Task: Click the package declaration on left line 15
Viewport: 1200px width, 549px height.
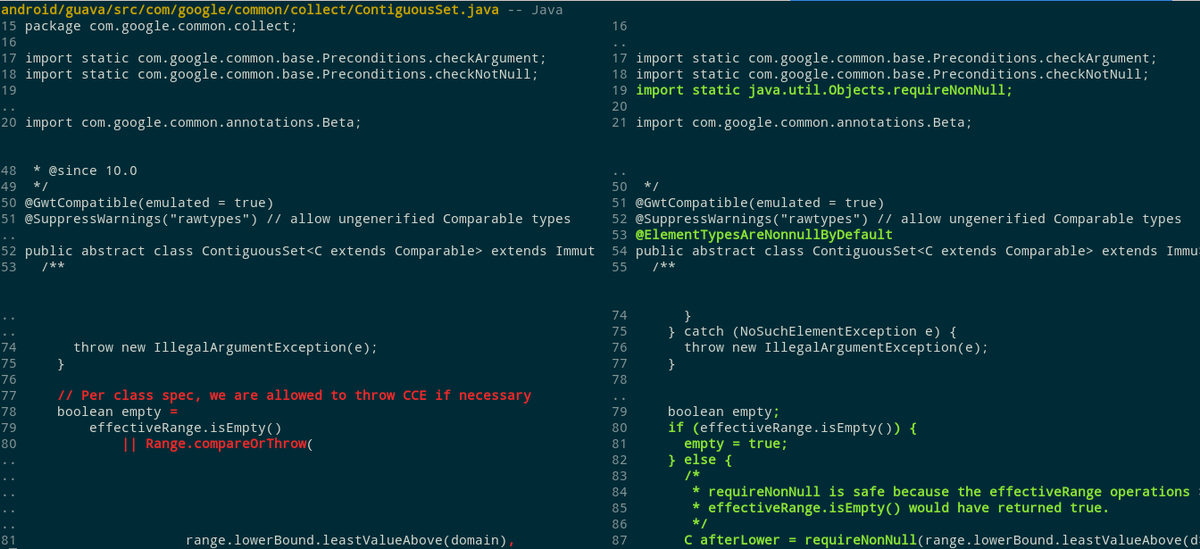Action: (x=160, y=26)
